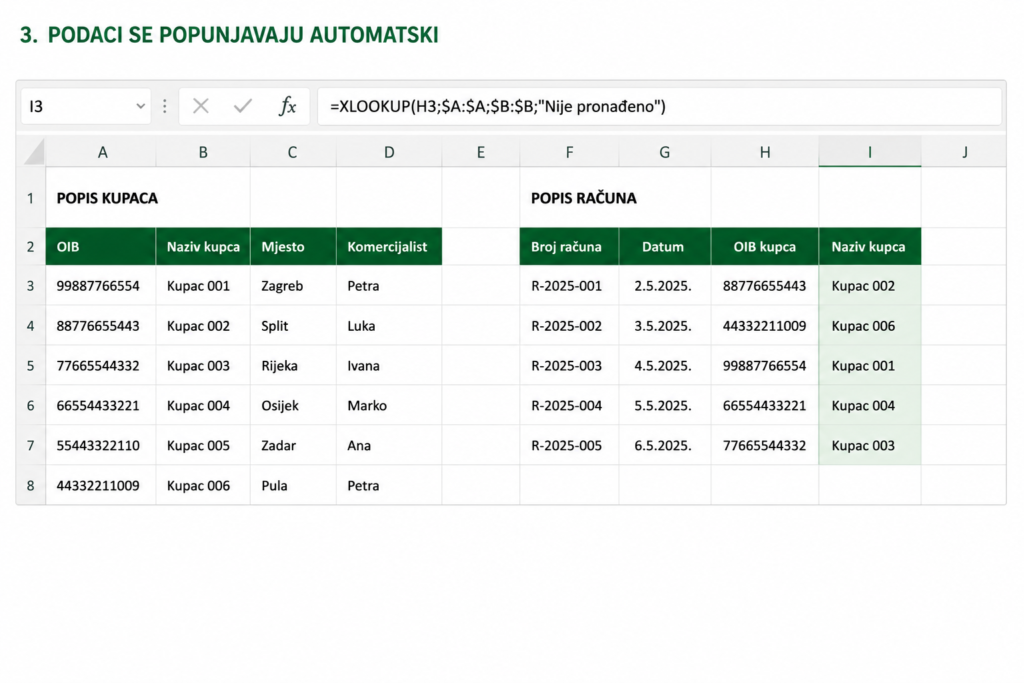Select column B header
The height and width of the screenshot is (683, 1024).
point(203,152)
